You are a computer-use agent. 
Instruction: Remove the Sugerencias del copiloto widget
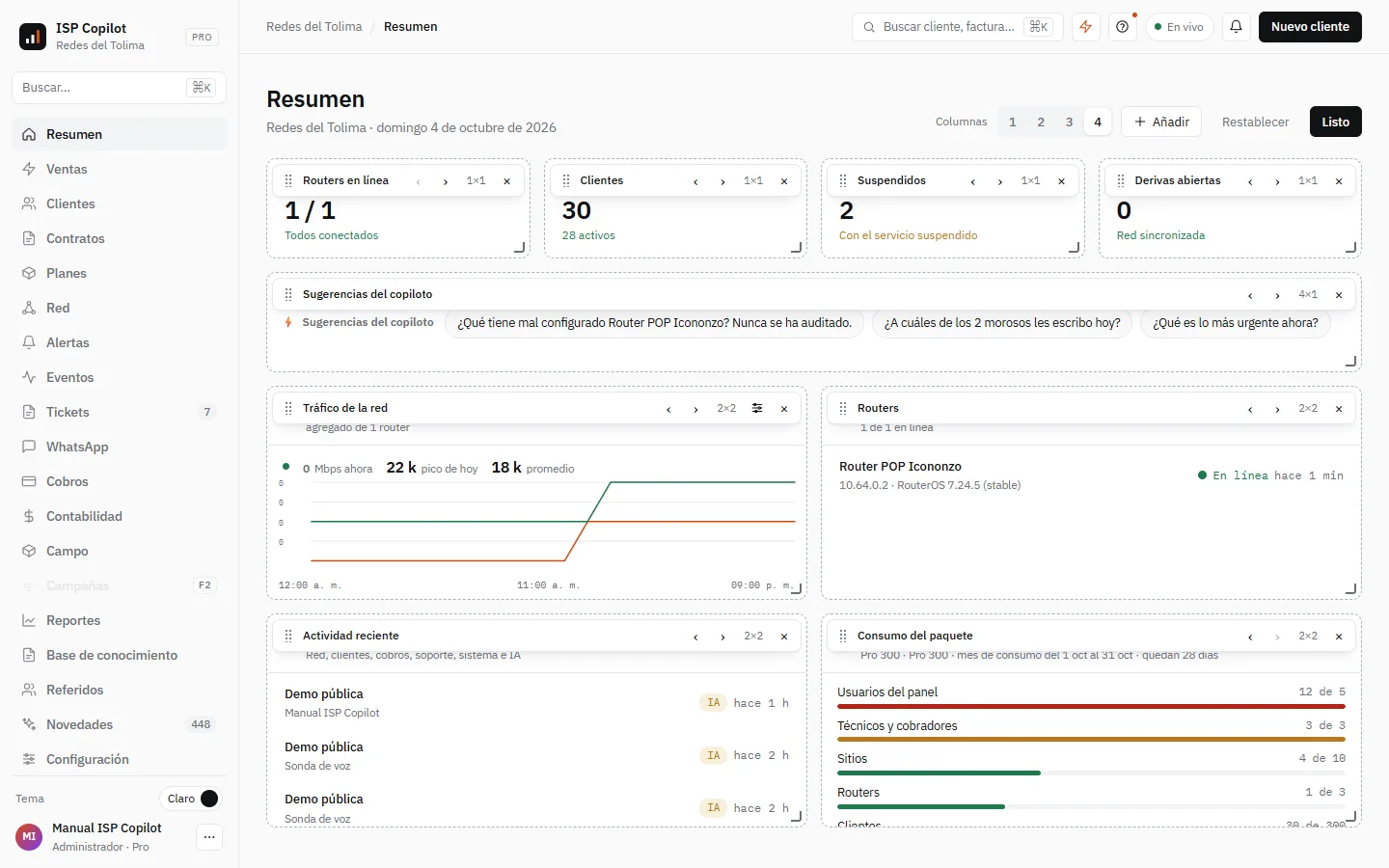(1339, 295)
